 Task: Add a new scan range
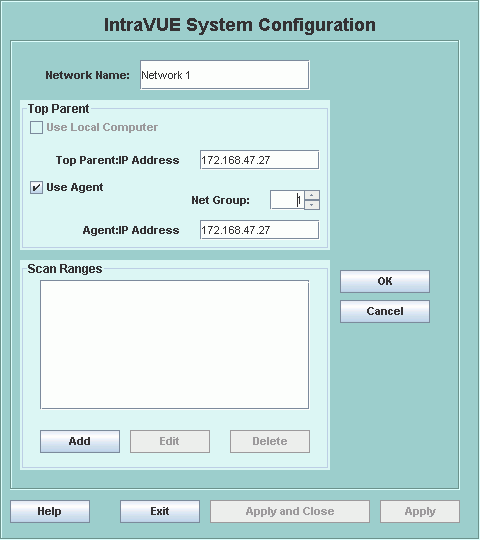[x=80, y=442]
